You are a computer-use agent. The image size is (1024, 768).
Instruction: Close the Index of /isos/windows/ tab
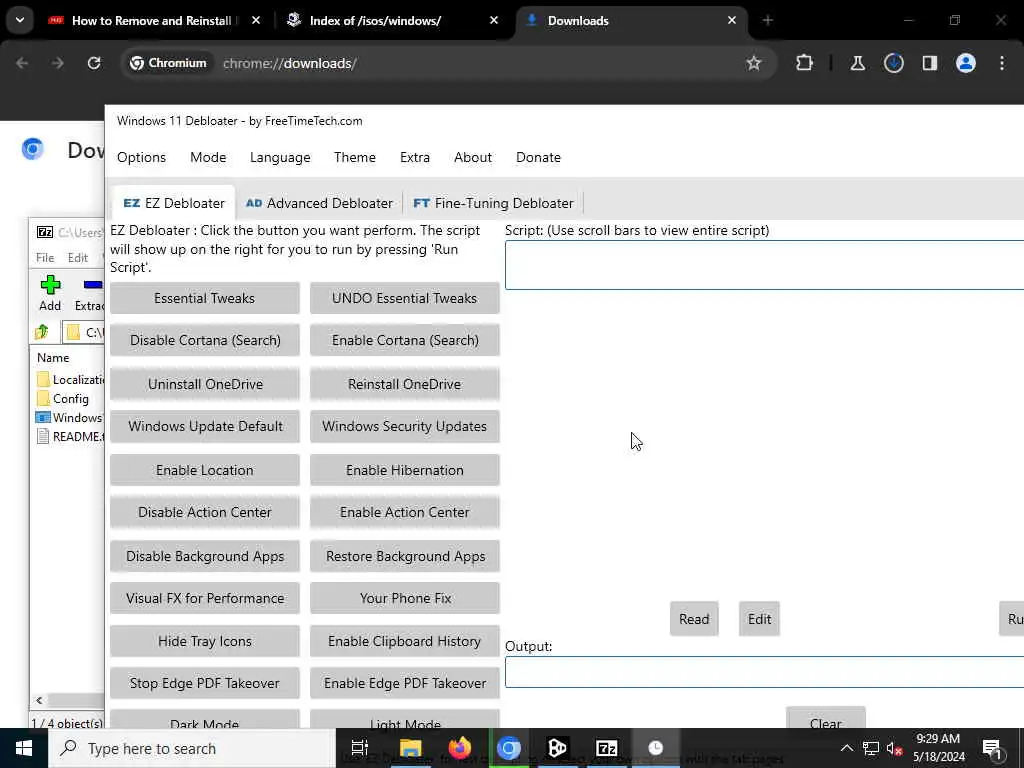(494, 20)
